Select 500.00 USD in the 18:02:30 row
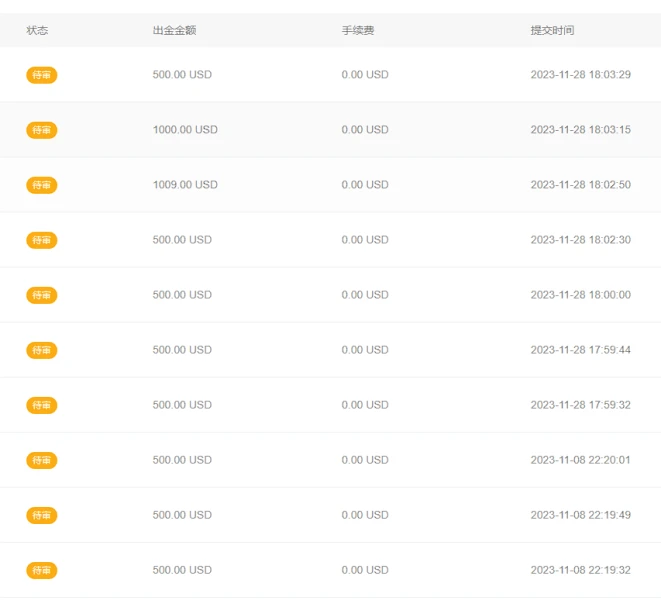 point(182,240)
